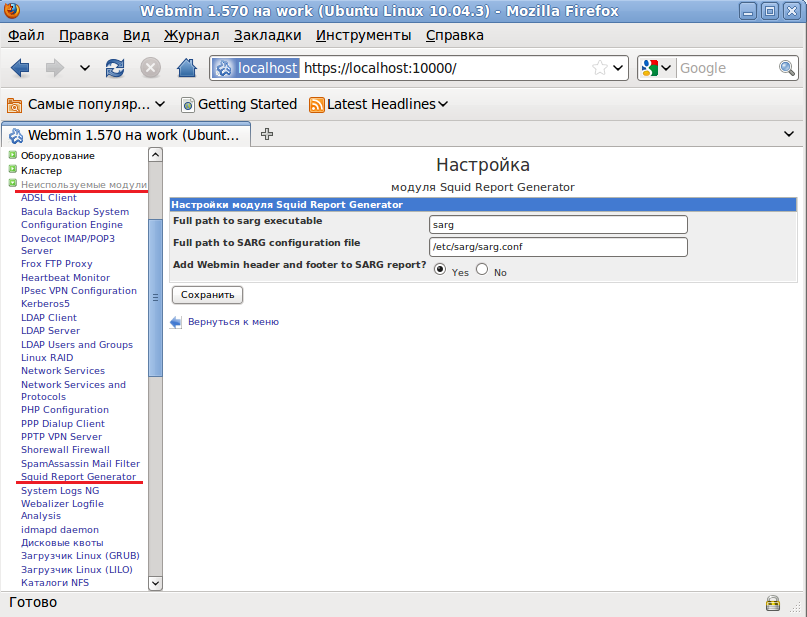Viewport: 807px width, 617px height.
Task: Open the Загрузчик Linux (GRUB) module
Action: [80, 555]
